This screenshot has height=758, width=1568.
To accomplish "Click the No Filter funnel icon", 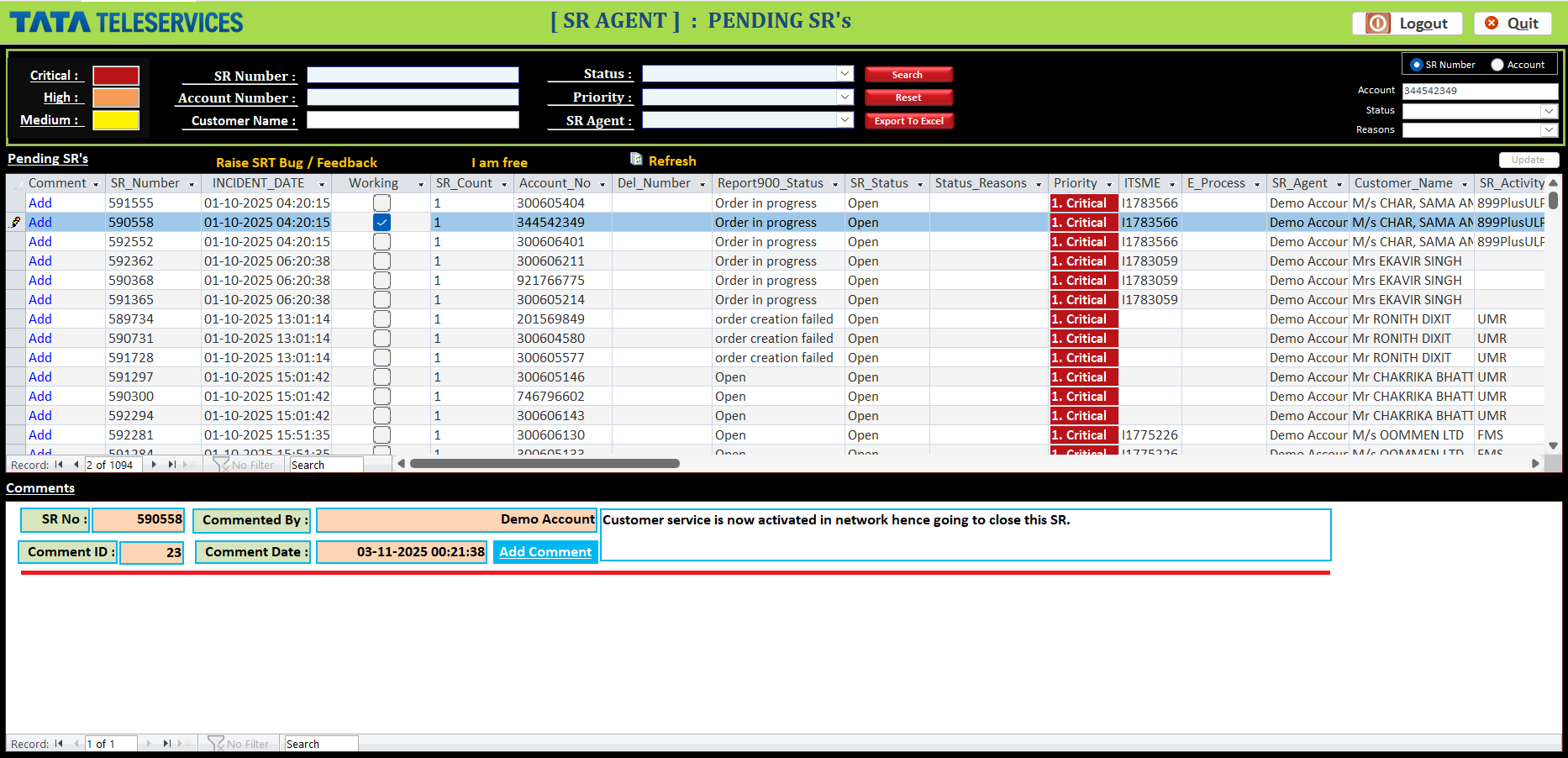I will pyautogui.click(x=220, y=464).
